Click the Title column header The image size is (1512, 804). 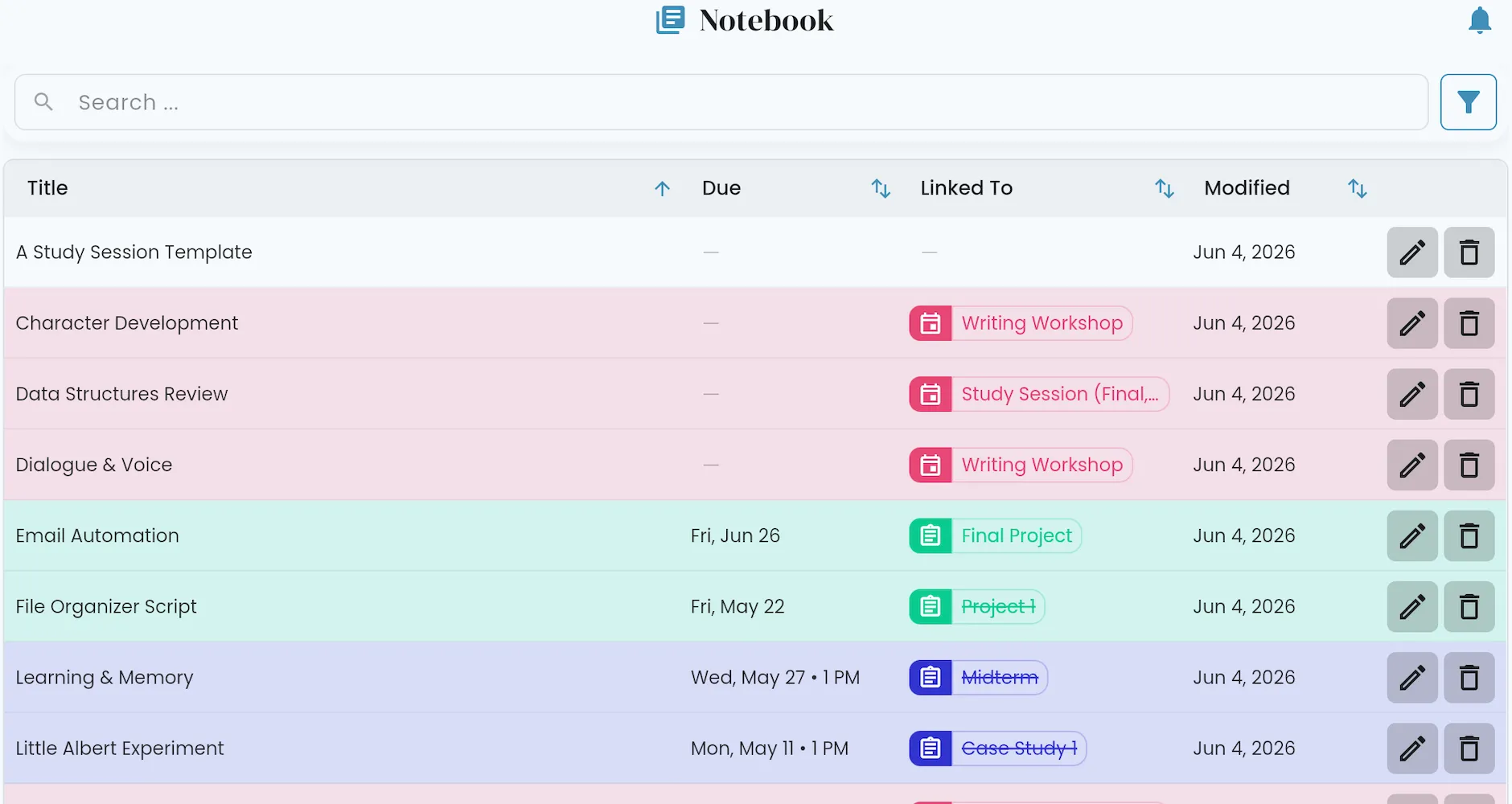(47, 188)
